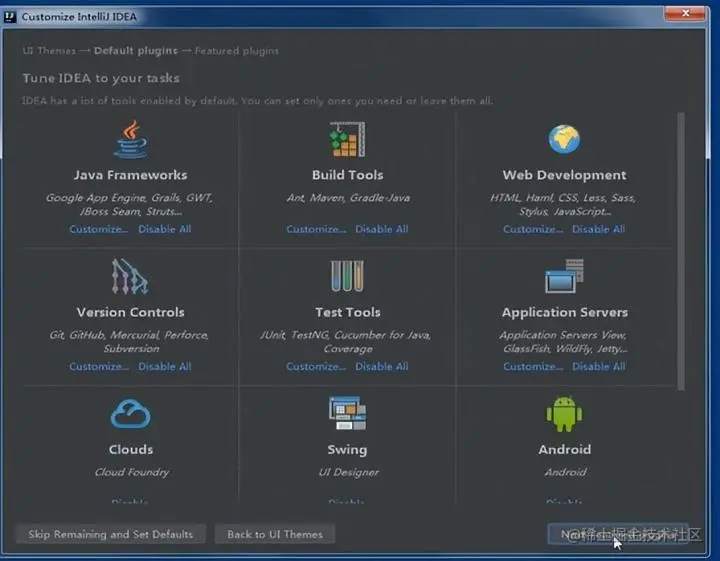Click the Build Tools heading
Image resolution: width=720 pixels, height=561 pixels.
(x=348, y=175)
